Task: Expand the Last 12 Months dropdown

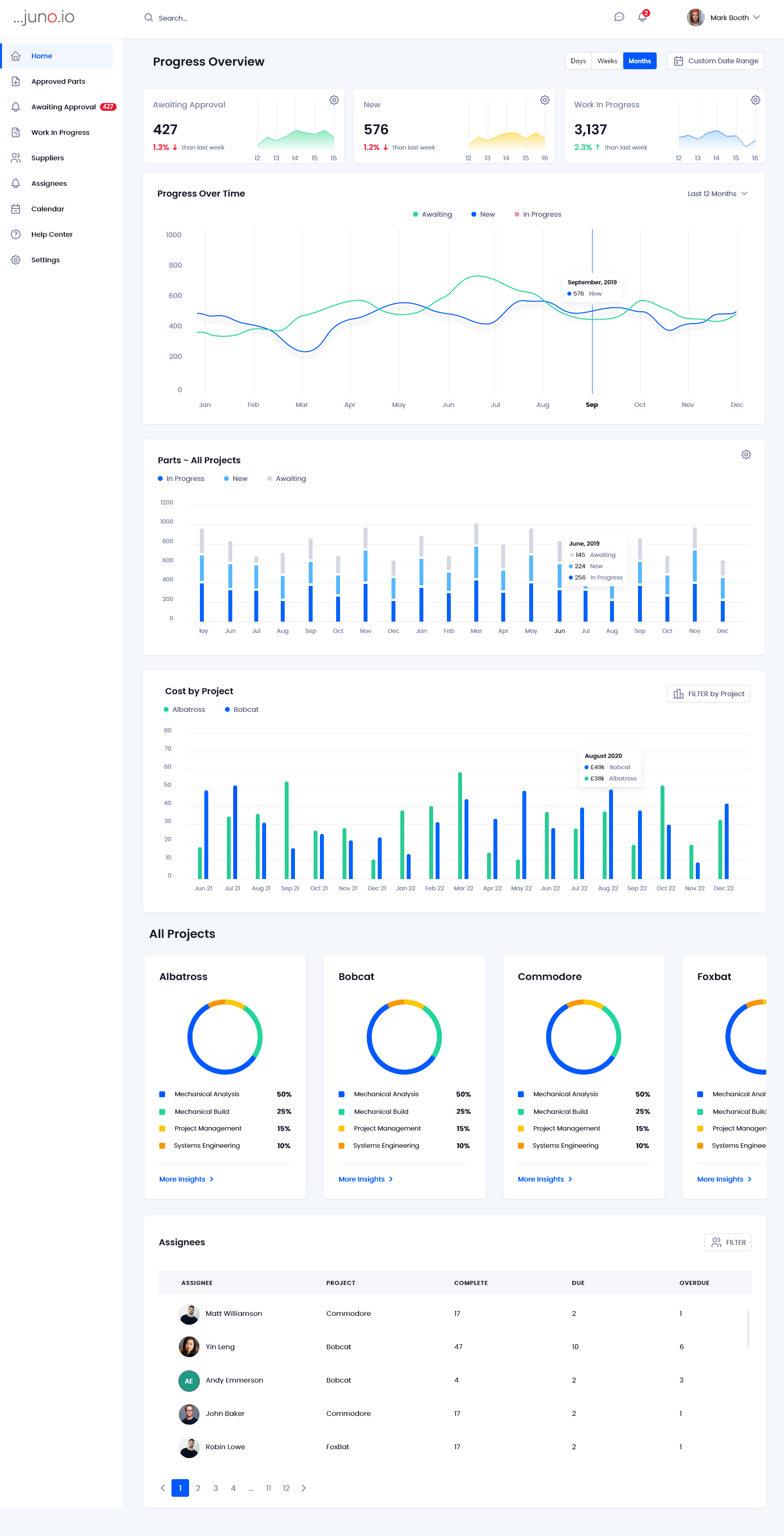Action: click(717, 194)
